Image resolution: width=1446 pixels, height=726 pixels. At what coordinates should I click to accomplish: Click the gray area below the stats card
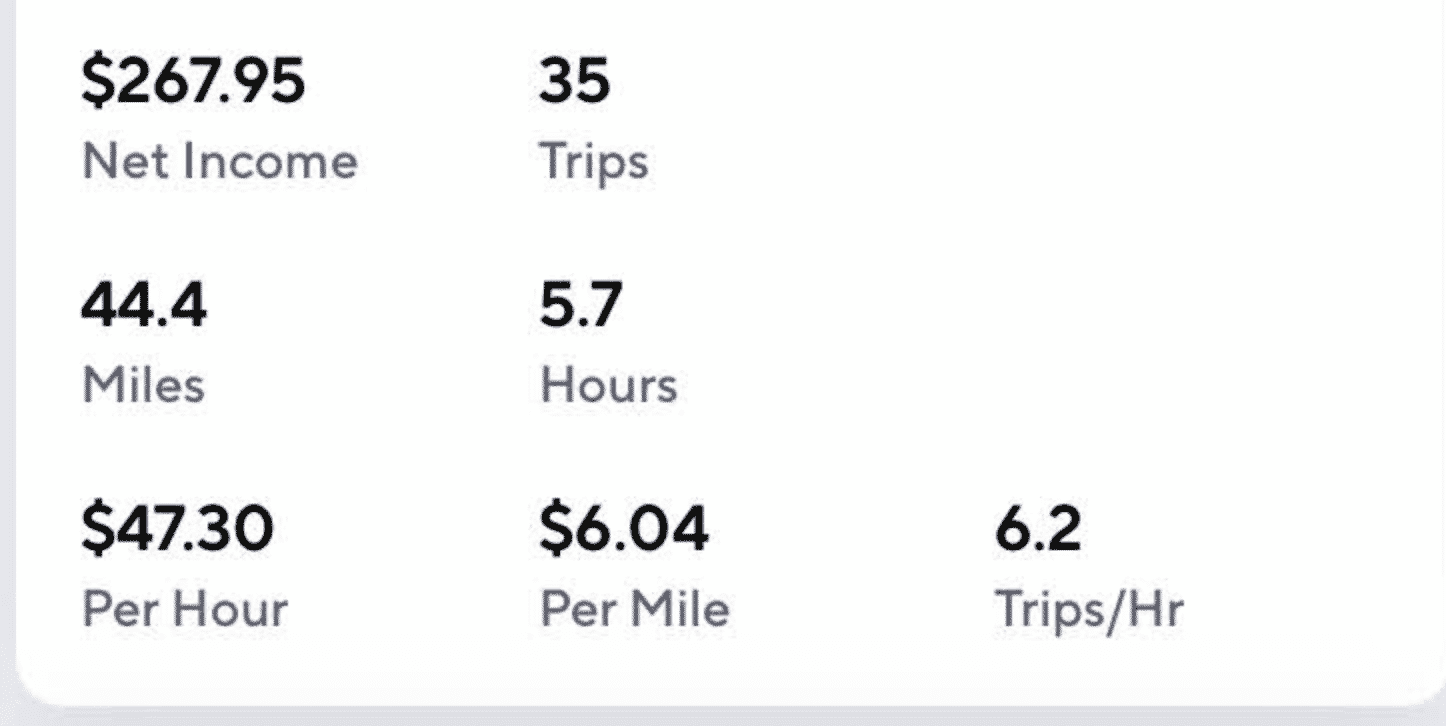pyautogui.click(x=723, y=718)
